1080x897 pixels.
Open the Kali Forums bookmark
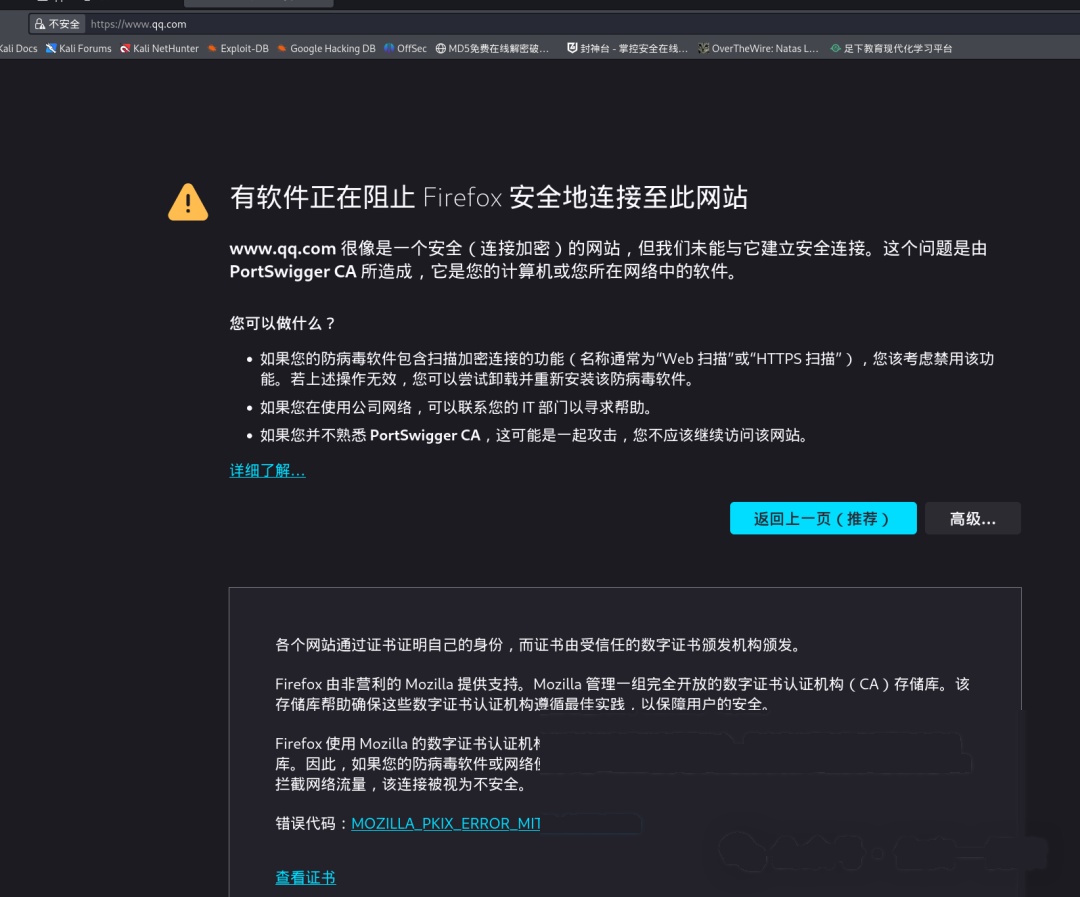point(79,48)
